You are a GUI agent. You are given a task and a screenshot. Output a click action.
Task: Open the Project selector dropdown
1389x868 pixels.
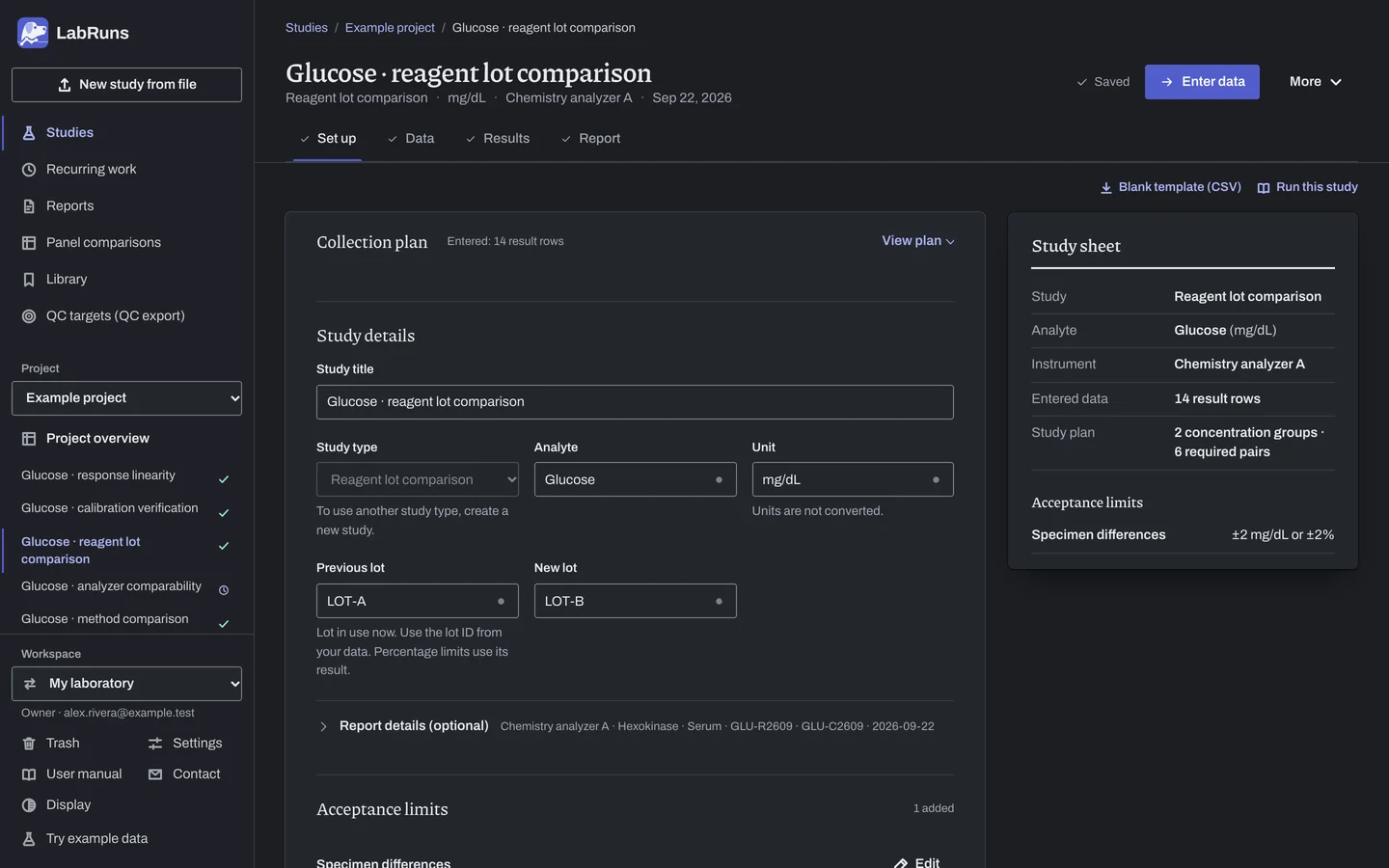pyautogui.click(x=126, y=398)
